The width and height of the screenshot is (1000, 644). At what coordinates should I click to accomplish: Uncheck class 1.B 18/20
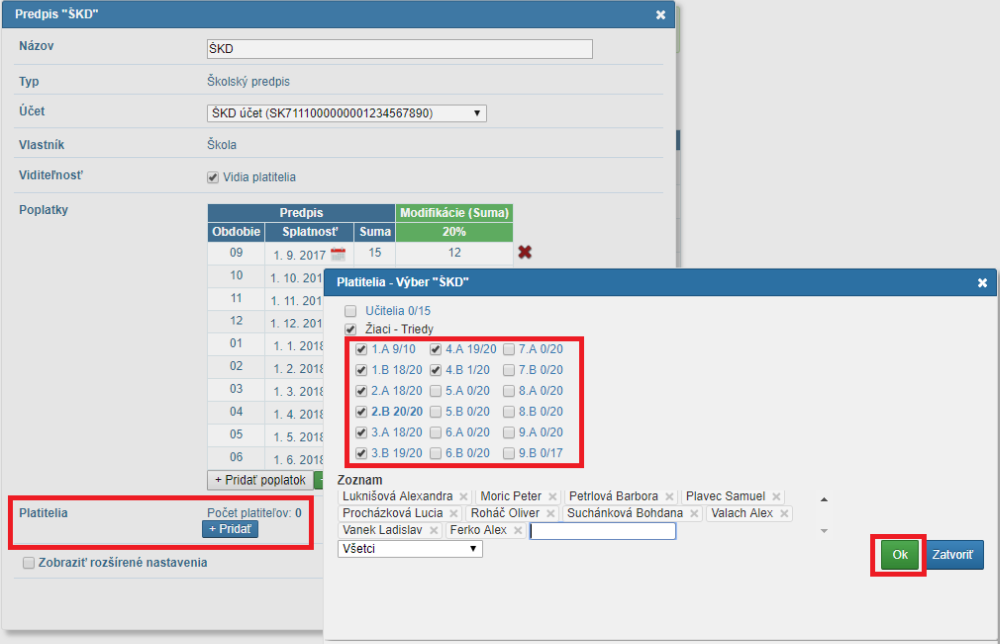361,370
